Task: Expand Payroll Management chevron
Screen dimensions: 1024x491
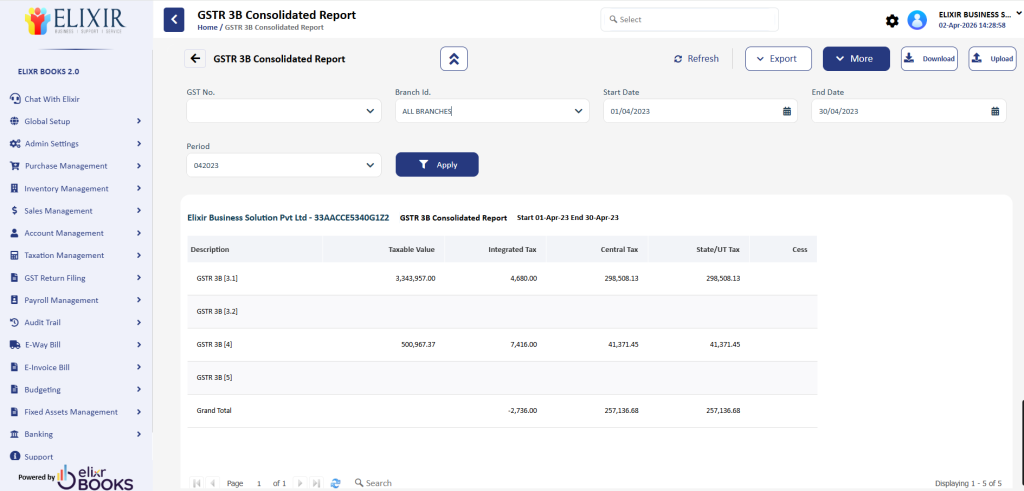Action: [x=139, y=300]
